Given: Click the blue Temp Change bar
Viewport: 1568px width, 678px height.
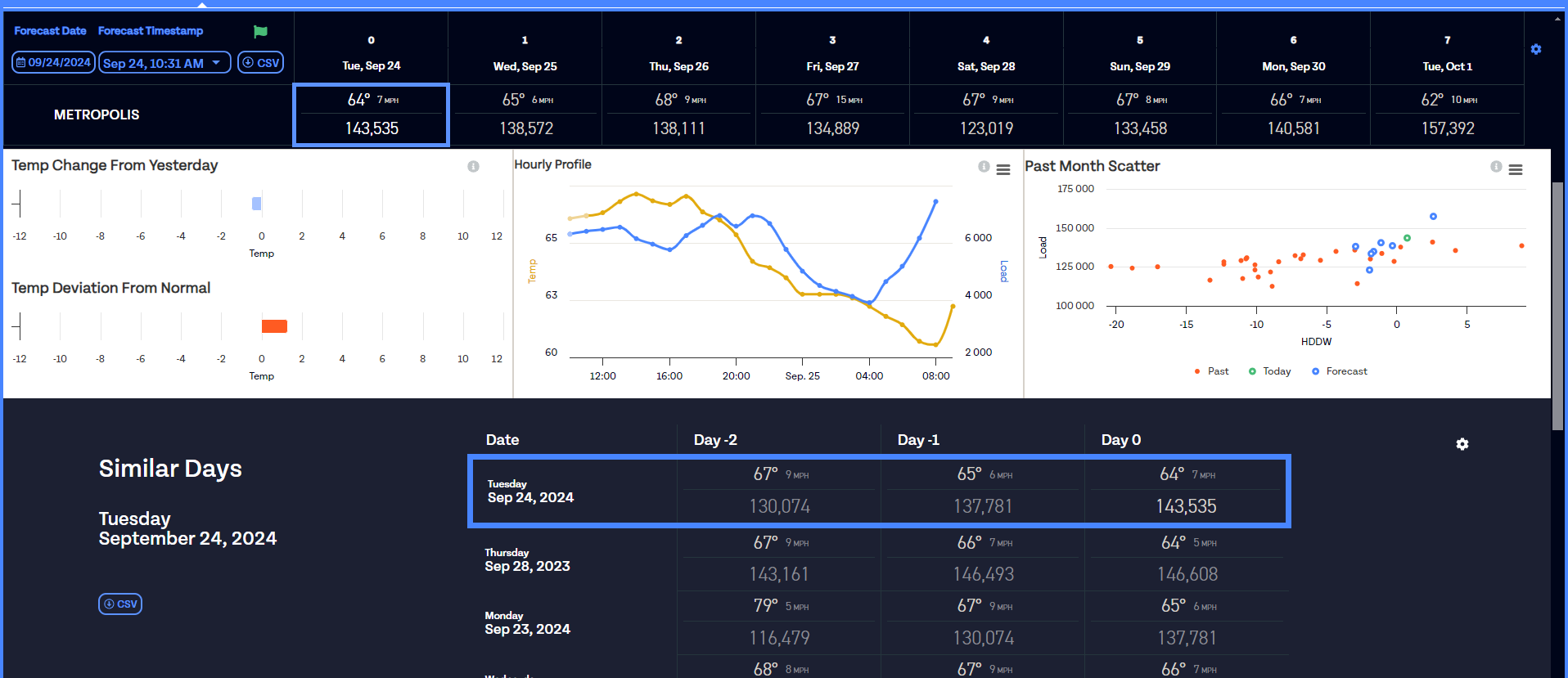Looking at the screenshot, I should pos(256,204).
